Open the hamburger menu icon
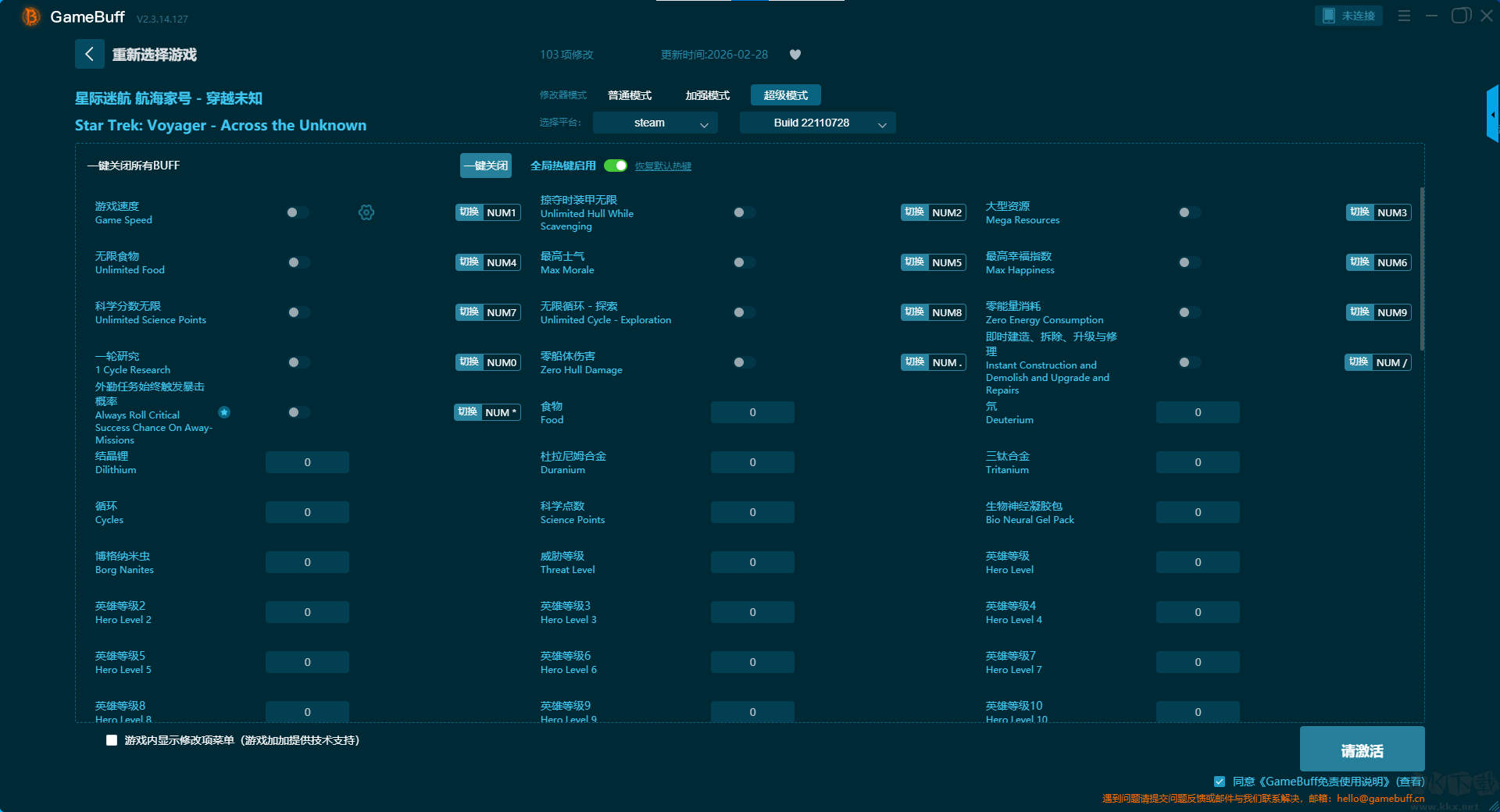This screenshot has width=1500, height=812. tap(1404, 16)
